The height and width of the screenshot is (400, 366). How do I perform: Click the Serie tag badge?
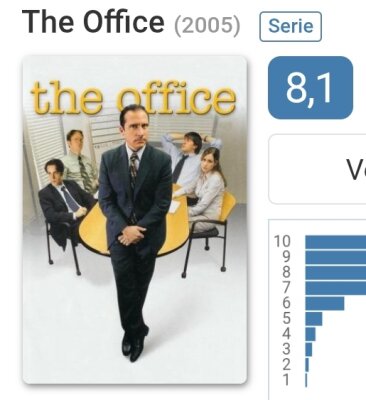point(290,26)
